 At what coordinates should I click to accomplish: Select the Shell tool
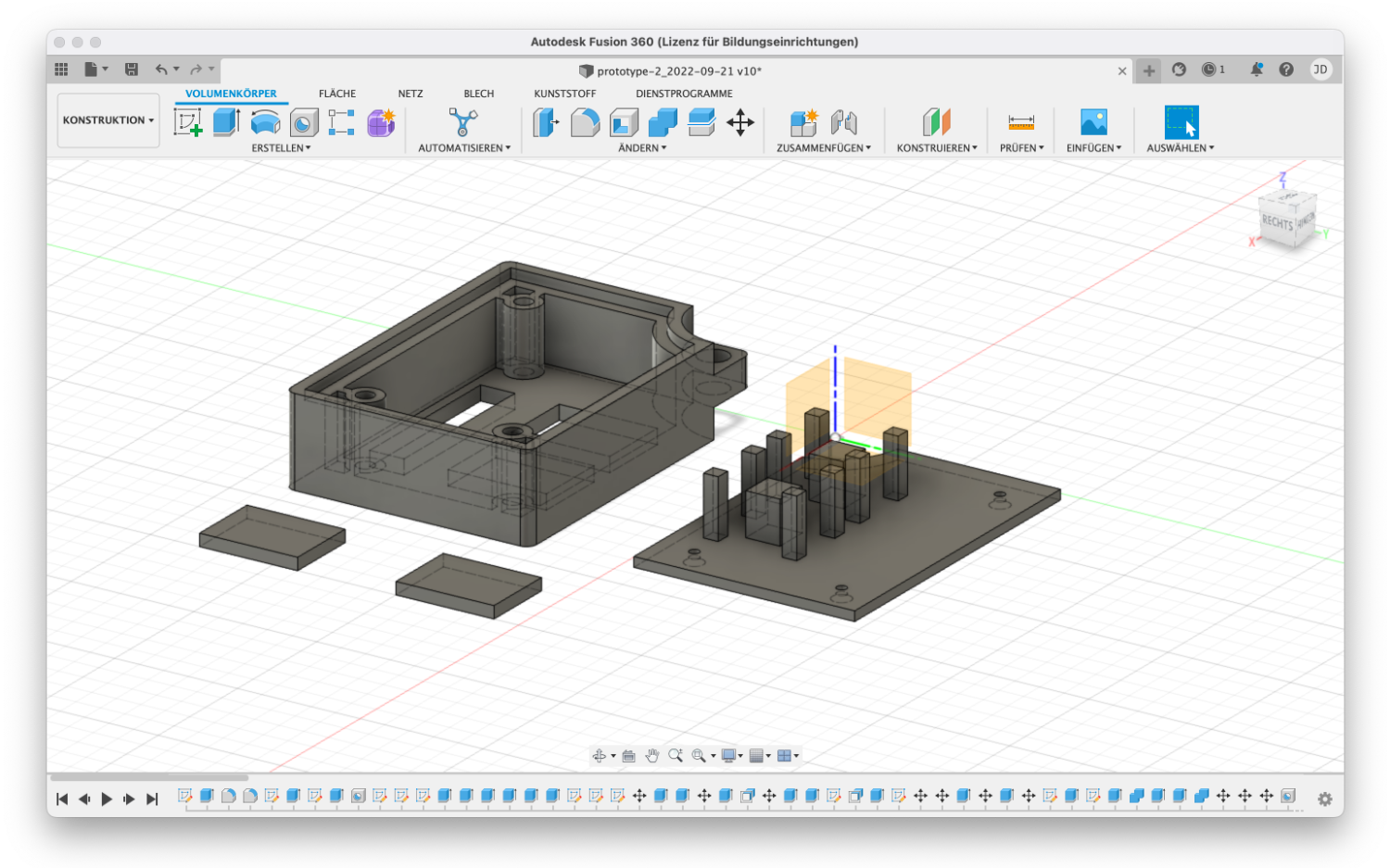point(624,122)
